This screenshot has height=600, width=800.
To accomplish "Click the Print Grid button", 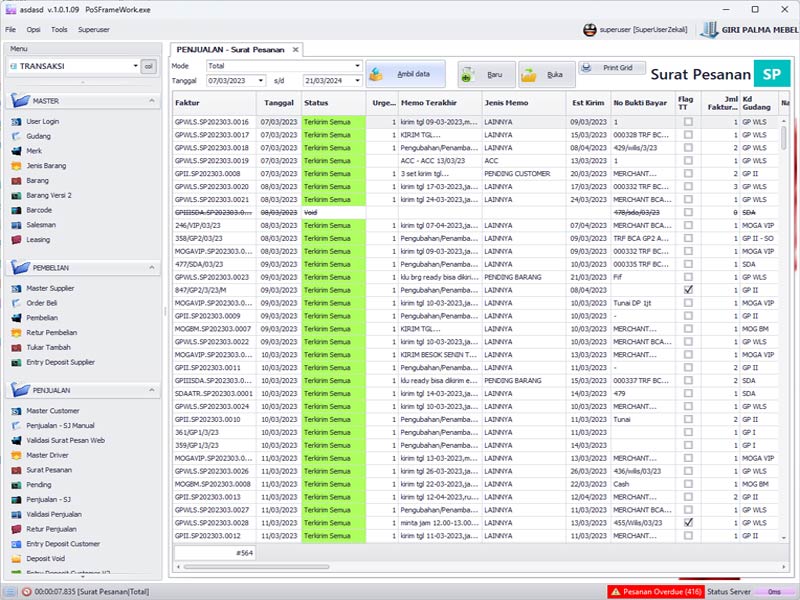I will pos(611,68).
